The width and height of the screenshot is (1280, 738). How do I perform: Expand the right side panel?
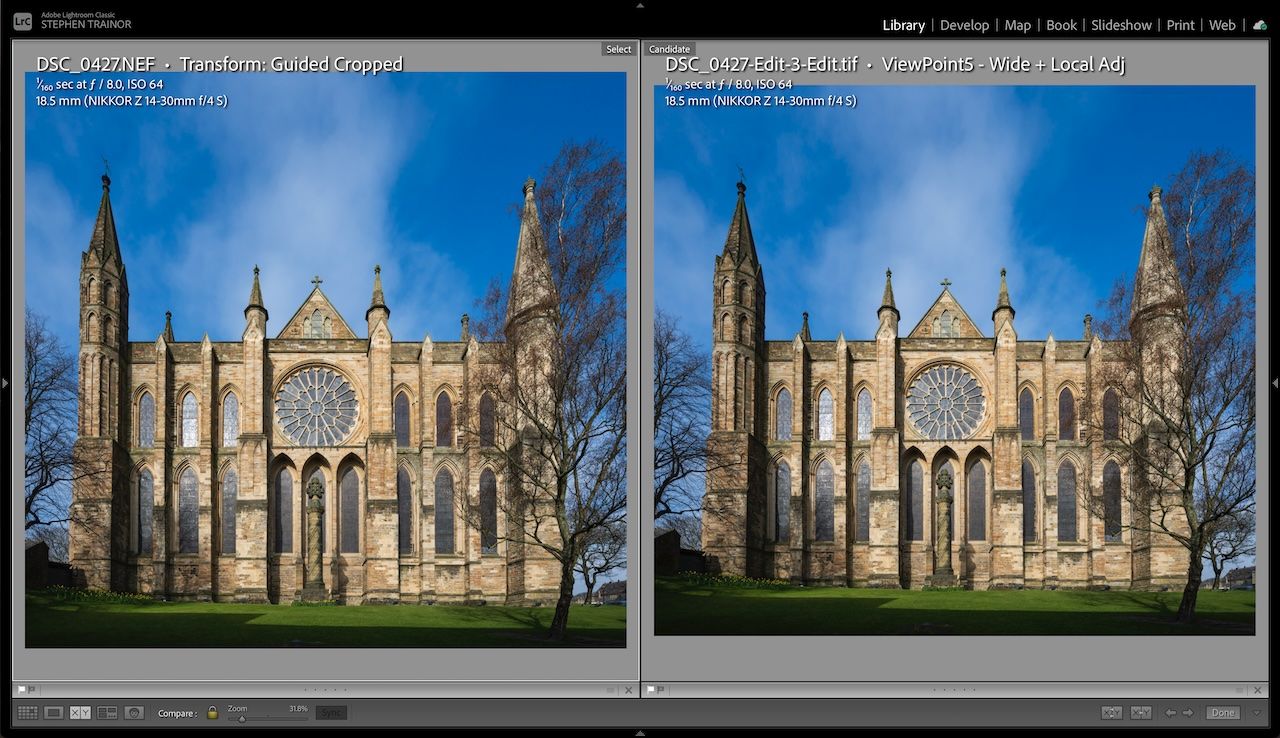[1275, 383]
